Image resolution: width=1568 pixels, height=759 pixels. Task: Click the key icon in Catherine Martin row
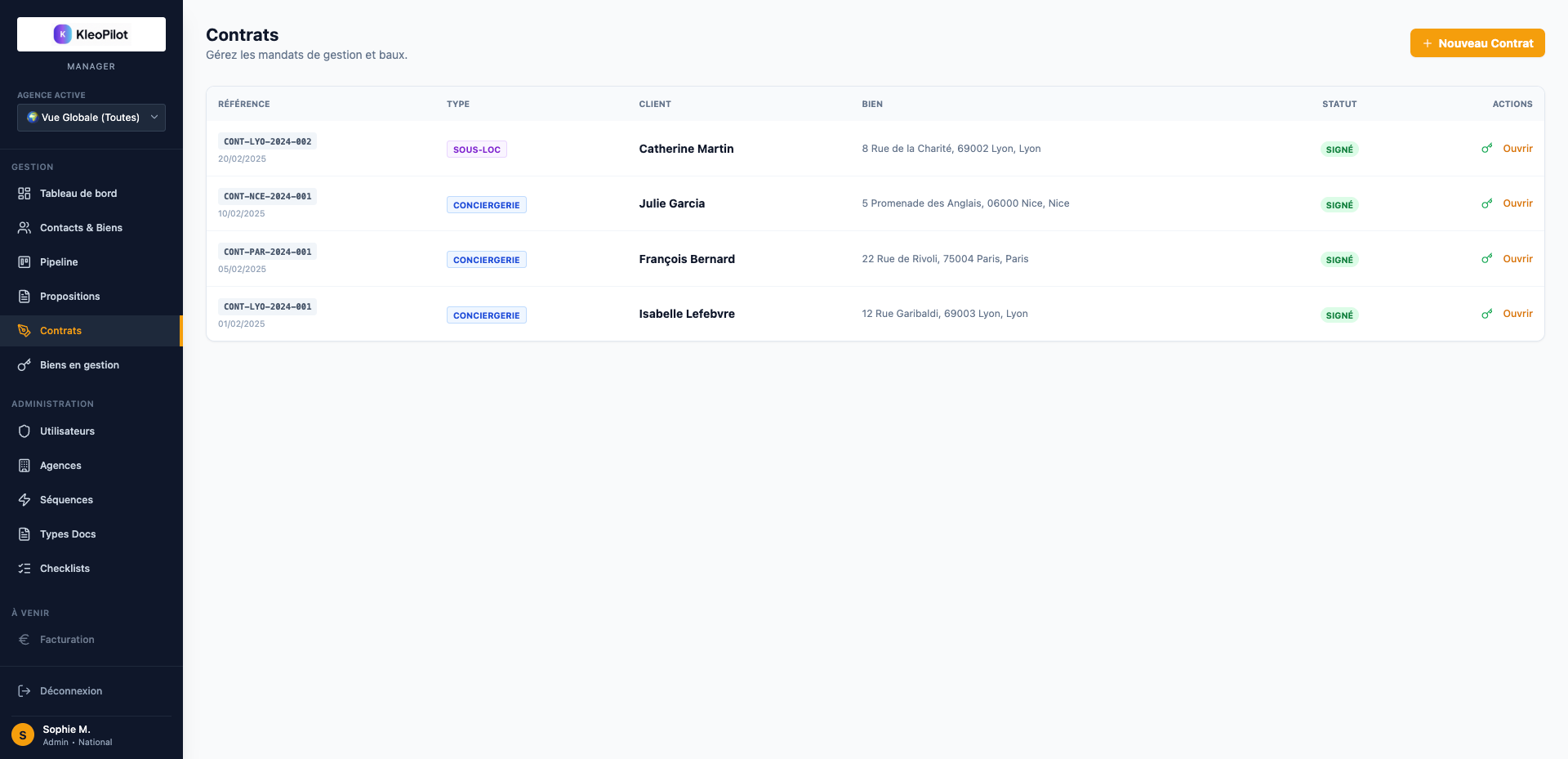(1486, 149)
